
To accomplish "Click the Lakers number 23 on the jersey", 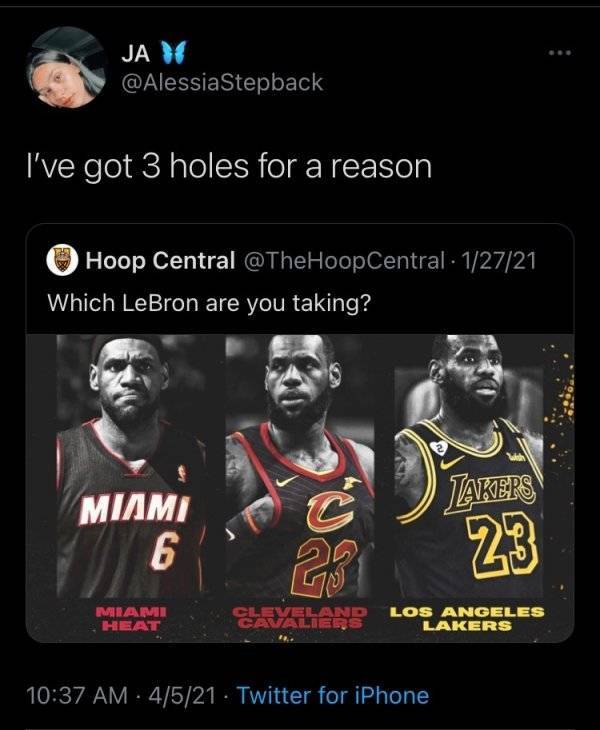I will [x=502, y=543].
